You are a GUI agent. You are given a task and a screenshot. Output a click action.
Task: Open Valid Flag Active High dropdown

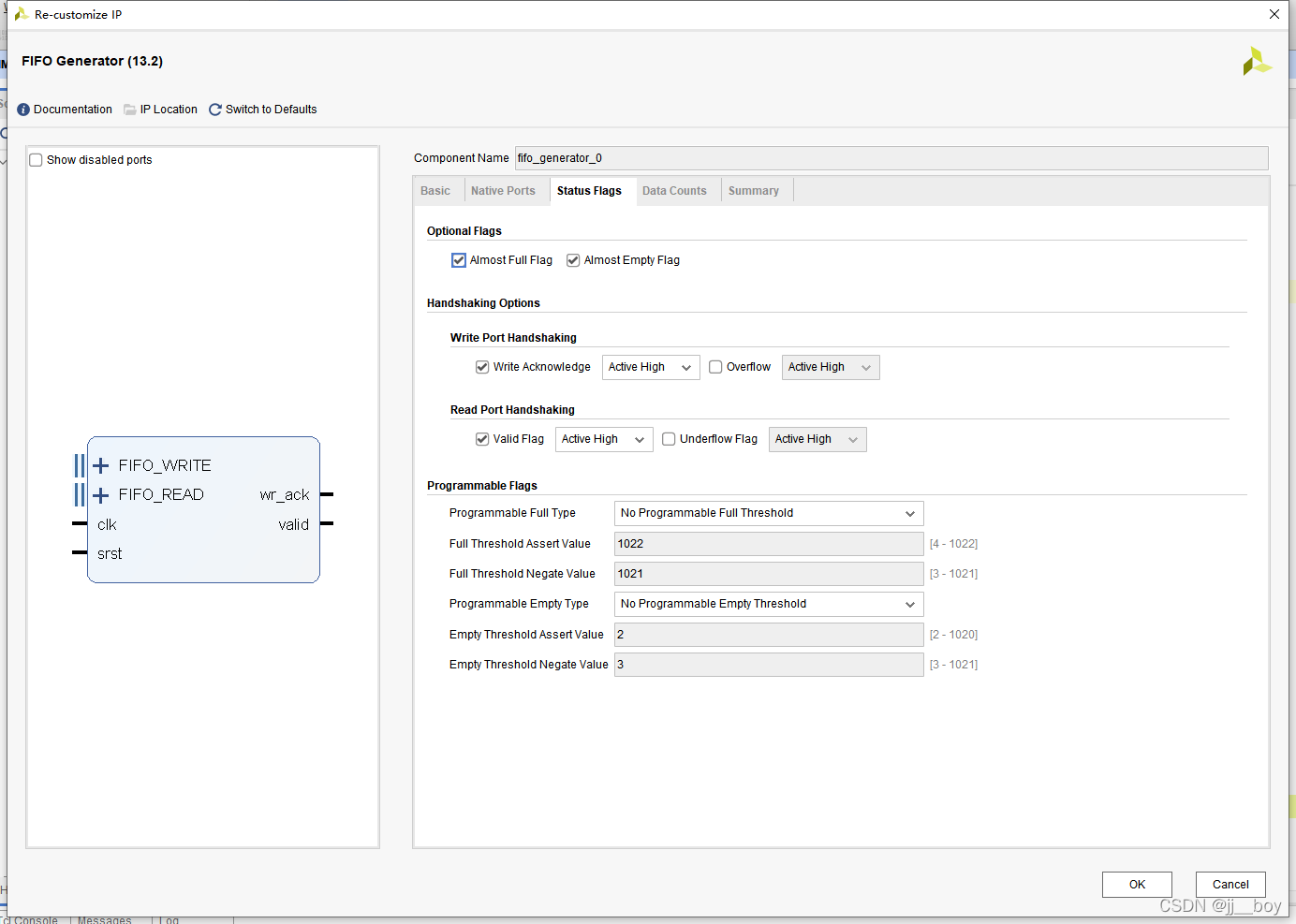tap(604, 439)
